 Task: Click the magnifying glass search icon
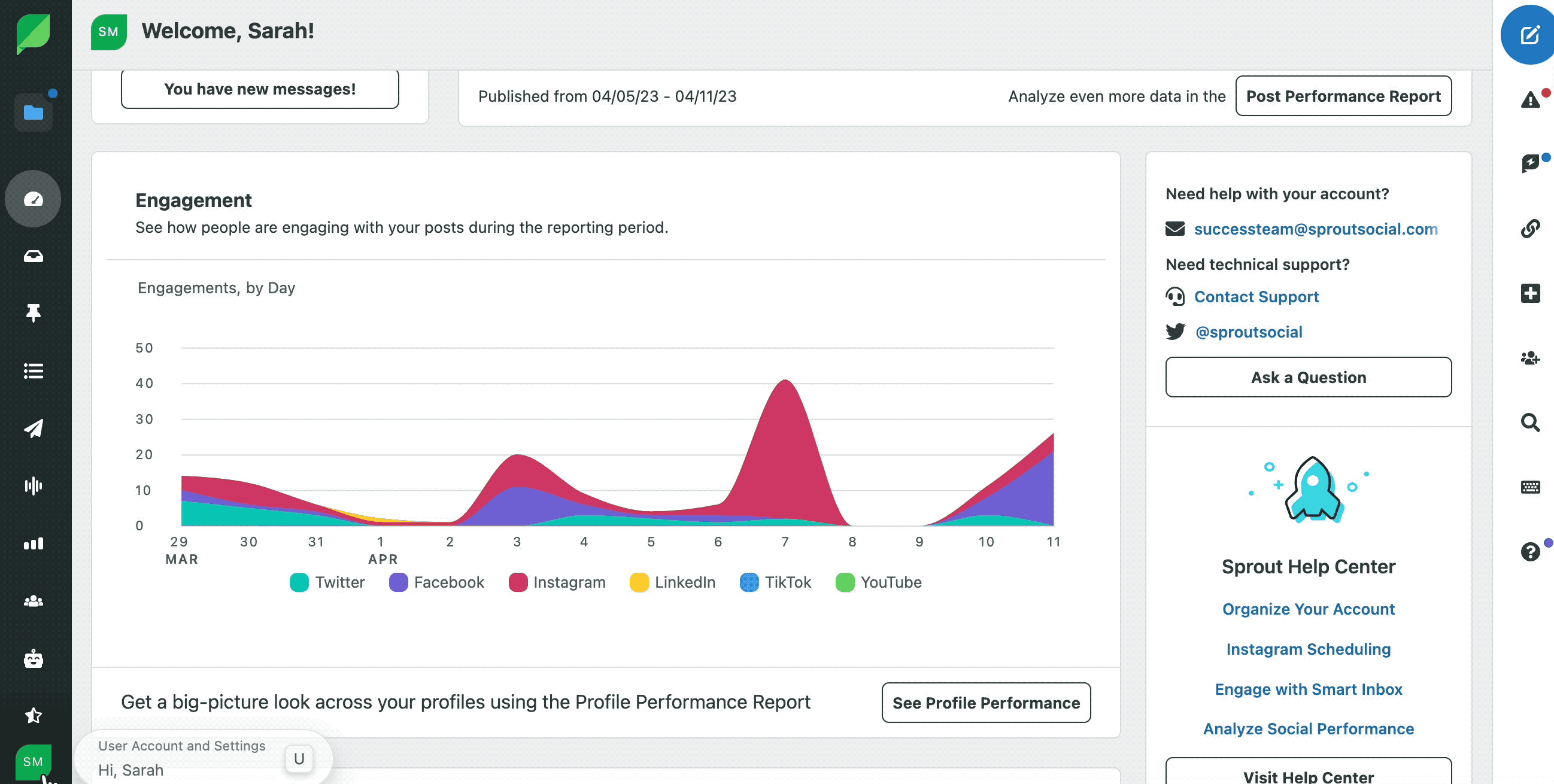[x=1531, y=422]
